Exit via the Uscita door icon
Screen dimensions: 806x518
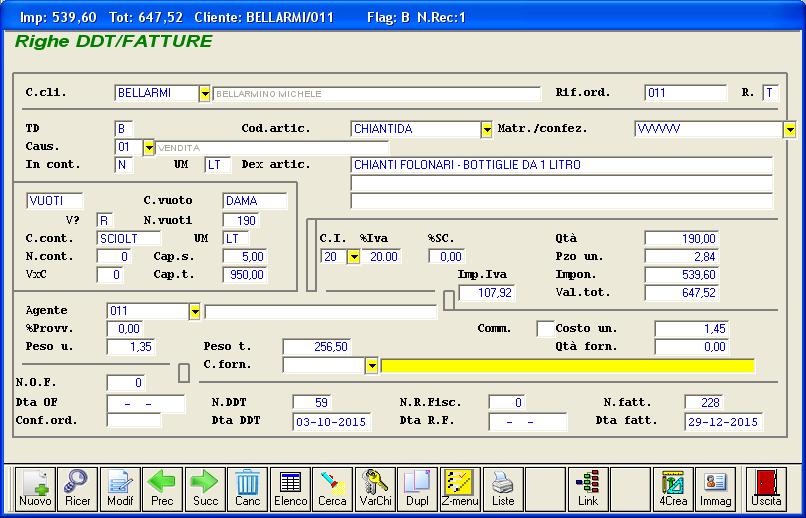(x=767, y=489)
